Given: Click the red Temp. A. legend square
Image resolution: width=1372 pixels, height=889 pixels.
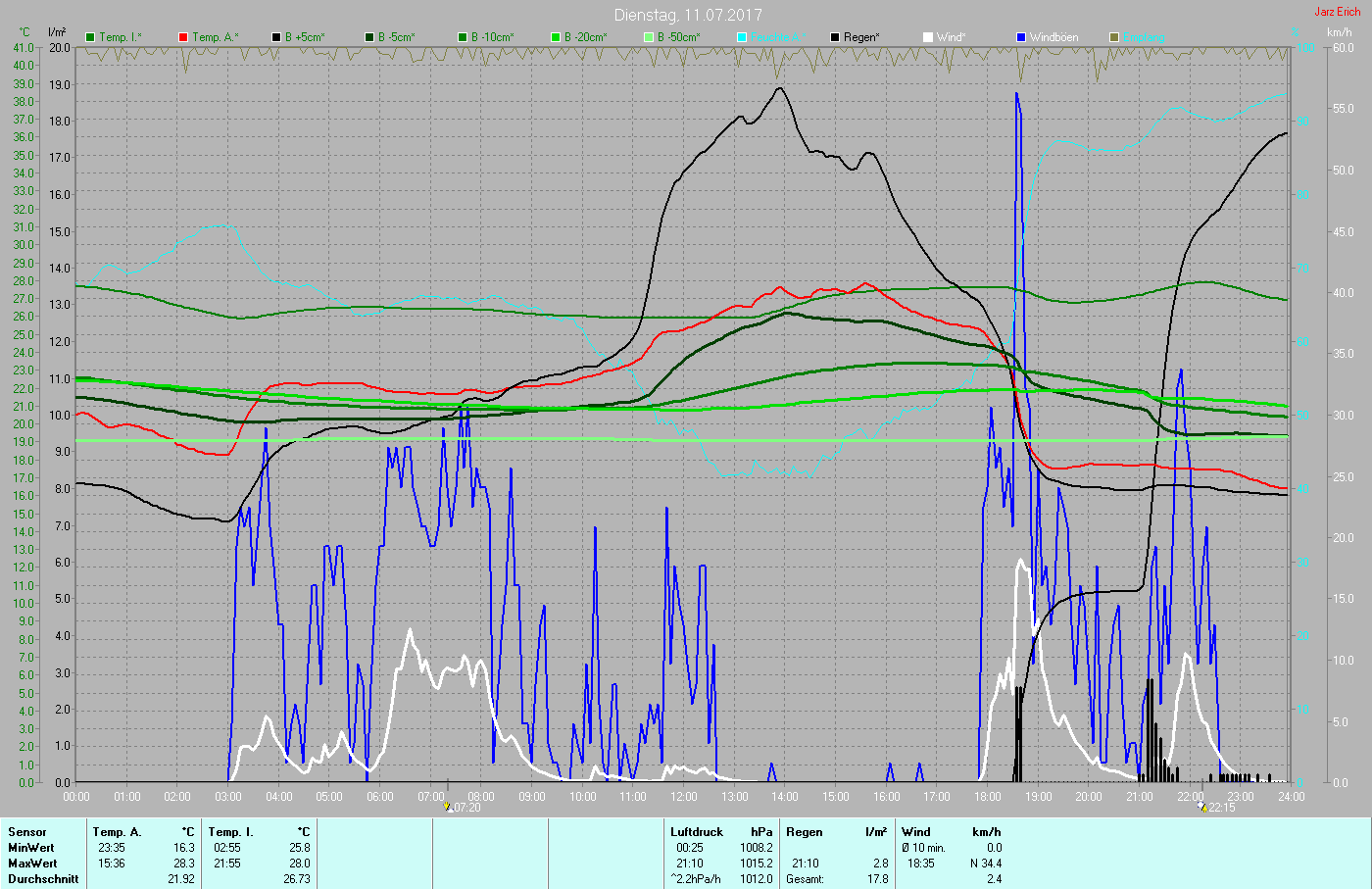Looking at the screenshot, I should pyautogui.click(x=183, y=37).
